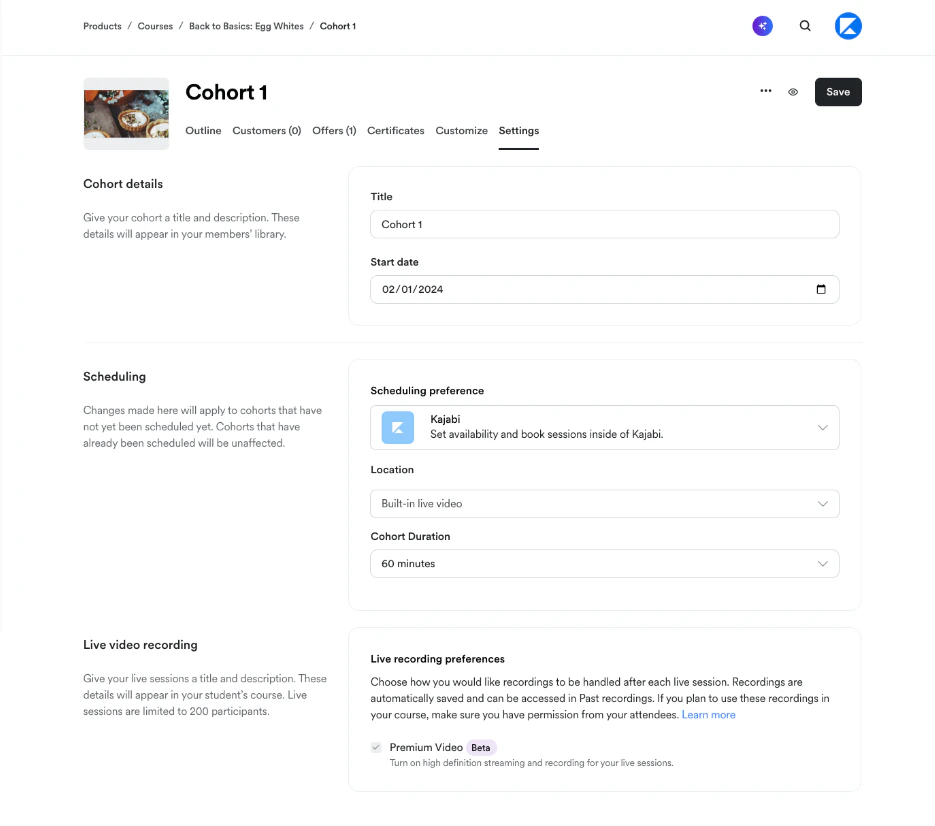Image resolution: width=935 pixels, height=826 pixels.
Task: Switch to the Offers (1) tab
Action: pos(333,130)
